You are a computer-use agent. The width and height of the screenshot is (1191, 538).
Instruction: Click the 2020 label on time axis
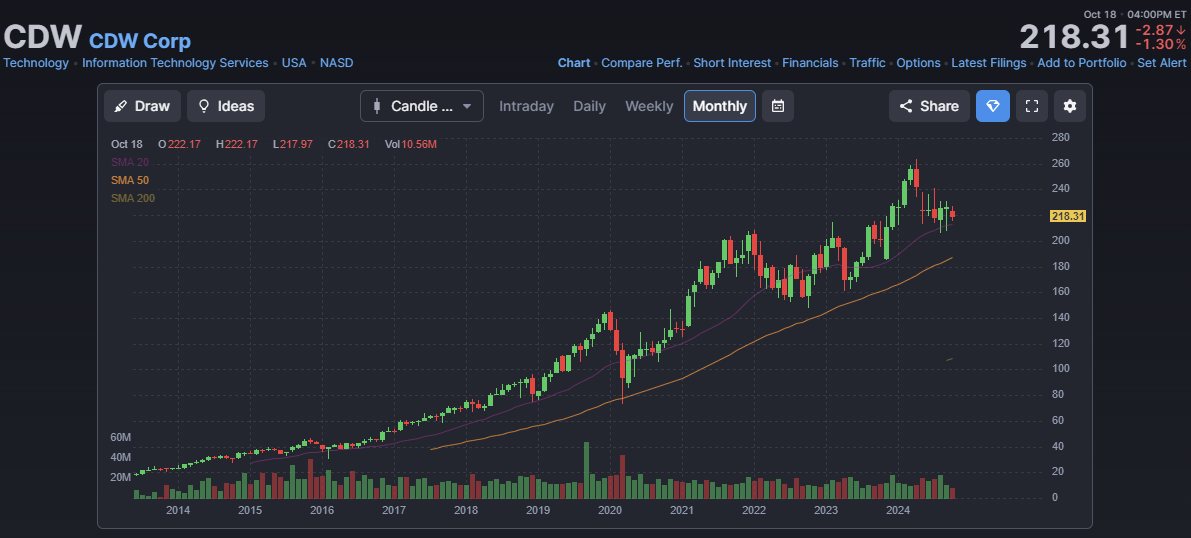pos(609,510)
